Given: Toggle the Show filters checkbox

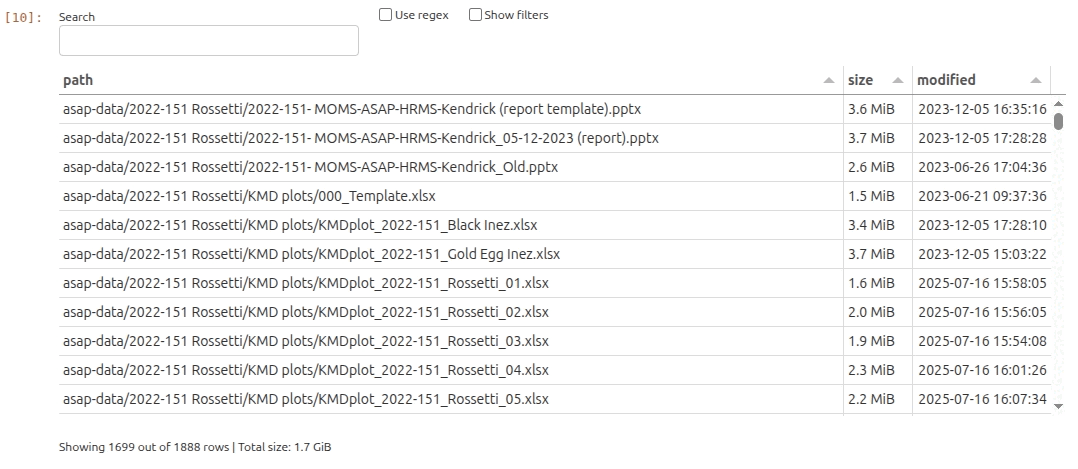Looking at the screenshot, I should (x=475, y=15).
